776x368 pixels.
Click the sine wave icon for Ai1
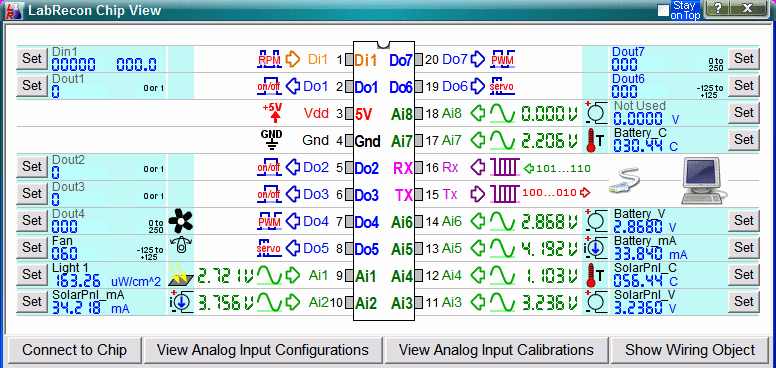[x=270, y=275]
